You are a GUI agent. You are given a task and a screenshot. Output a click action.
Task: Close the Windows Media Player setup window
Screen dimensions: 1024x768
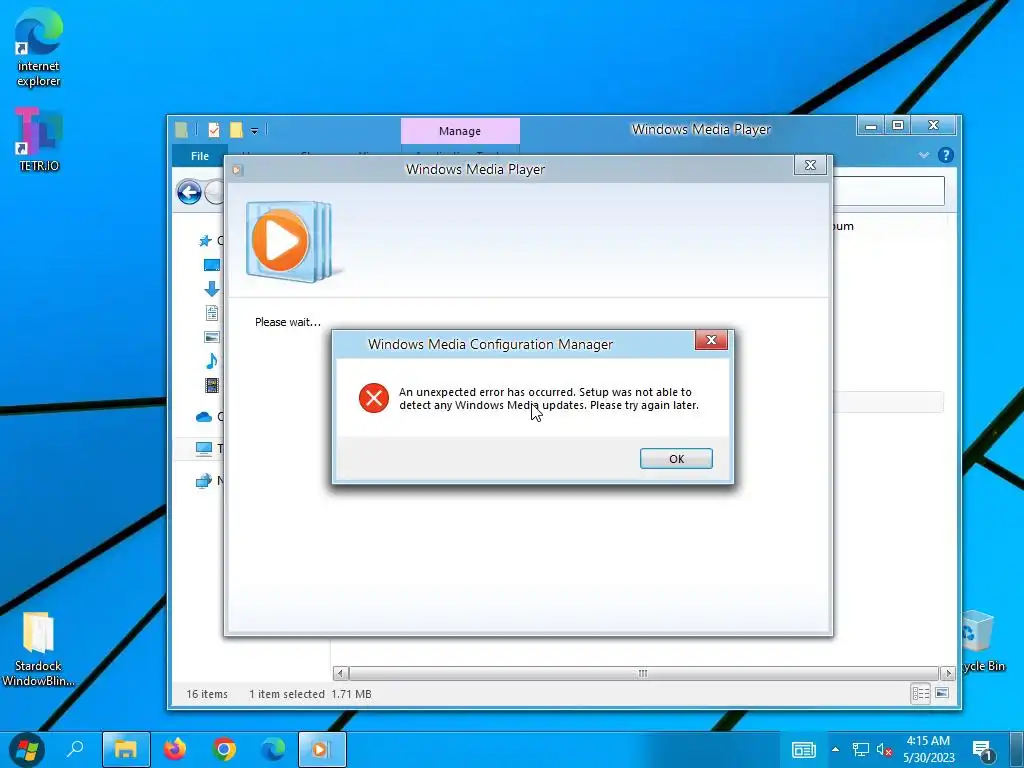(x=810, y=165)
